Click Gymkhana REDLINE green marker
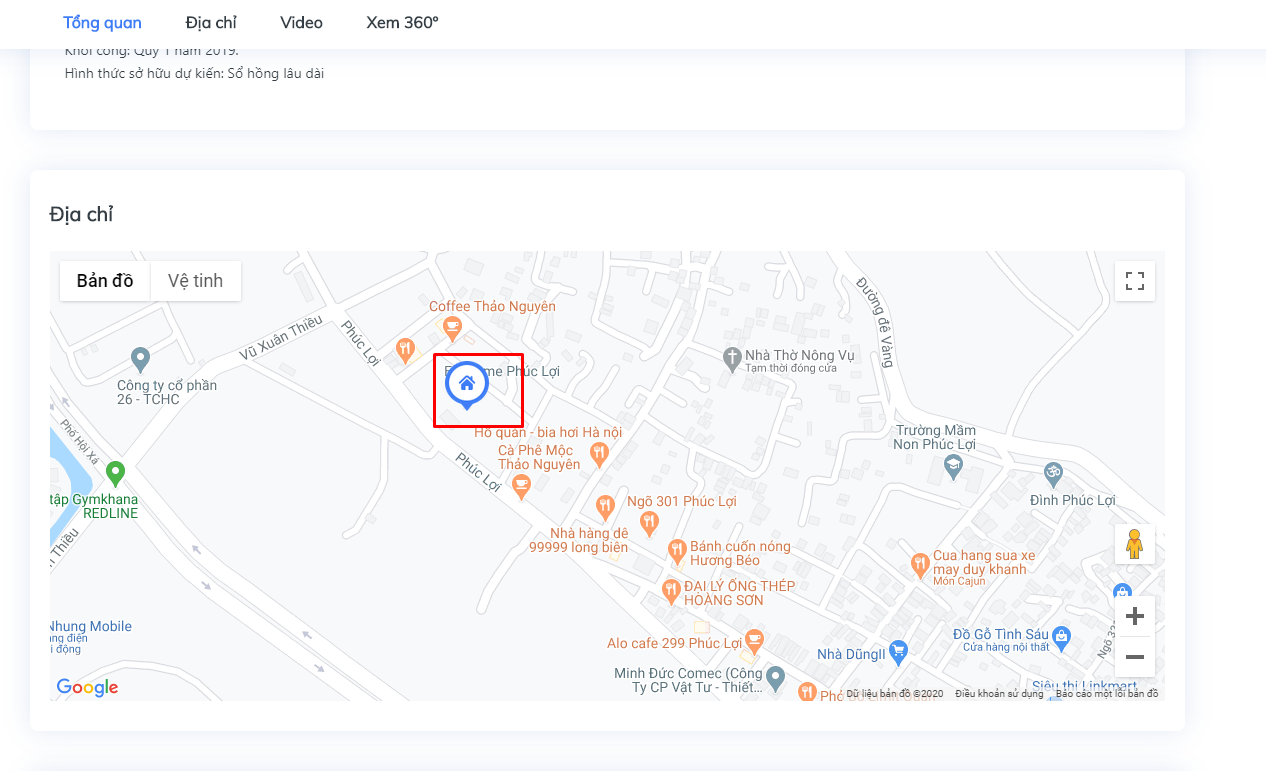The image size is (1266, 771). pyautogui.click(x=115, y=471)
